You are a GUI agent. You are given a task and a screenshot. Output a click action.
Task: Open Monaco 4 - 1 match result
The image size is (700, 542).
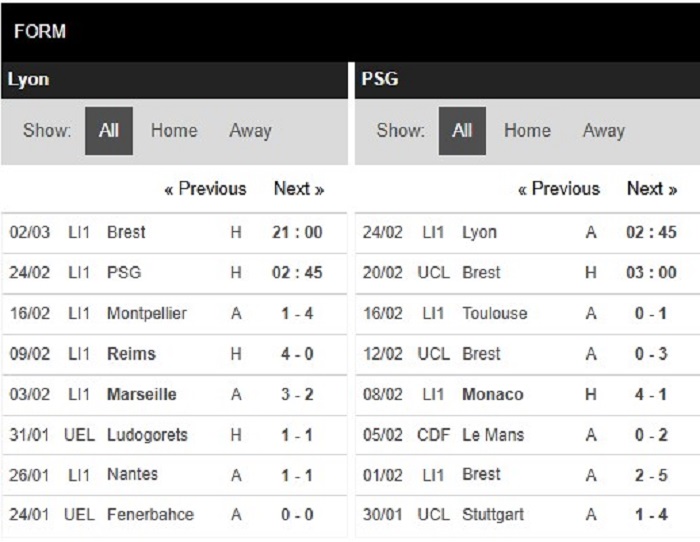point(528,395)
